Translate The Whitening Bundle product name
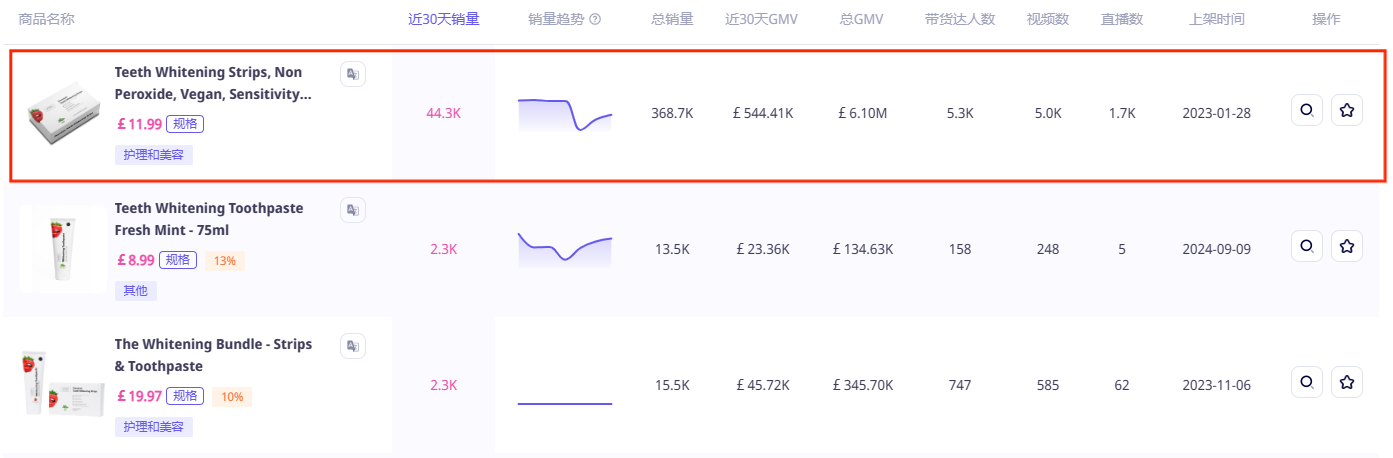 tap(352, 346)
